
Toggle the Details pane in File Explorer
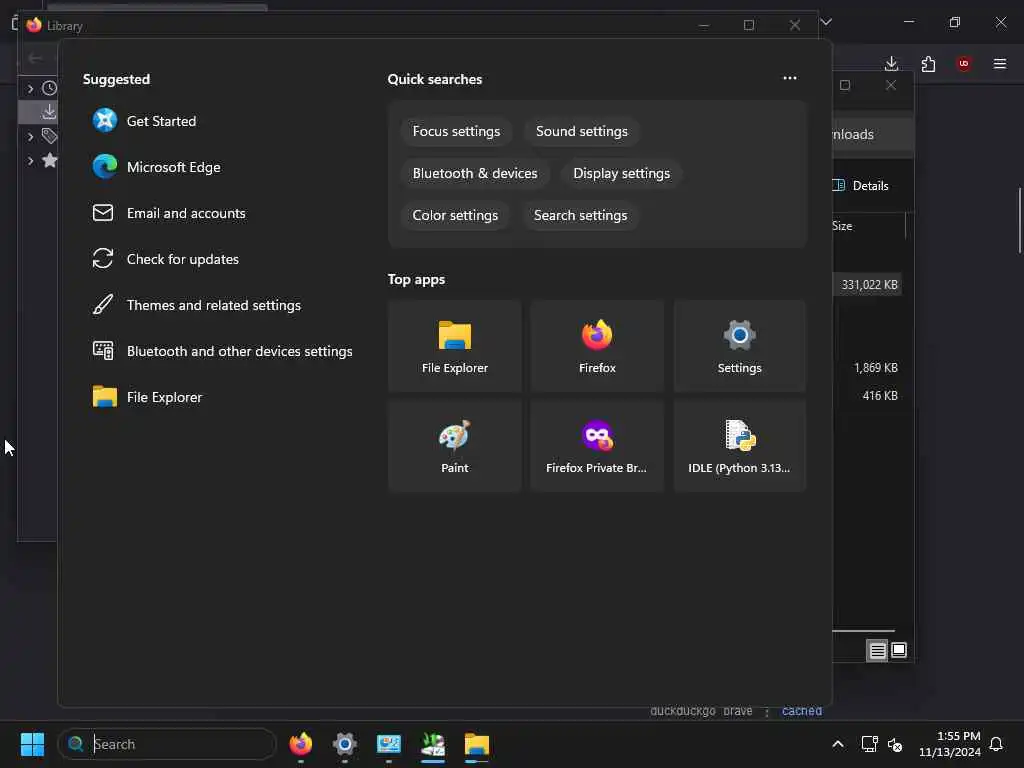(861, 185)
